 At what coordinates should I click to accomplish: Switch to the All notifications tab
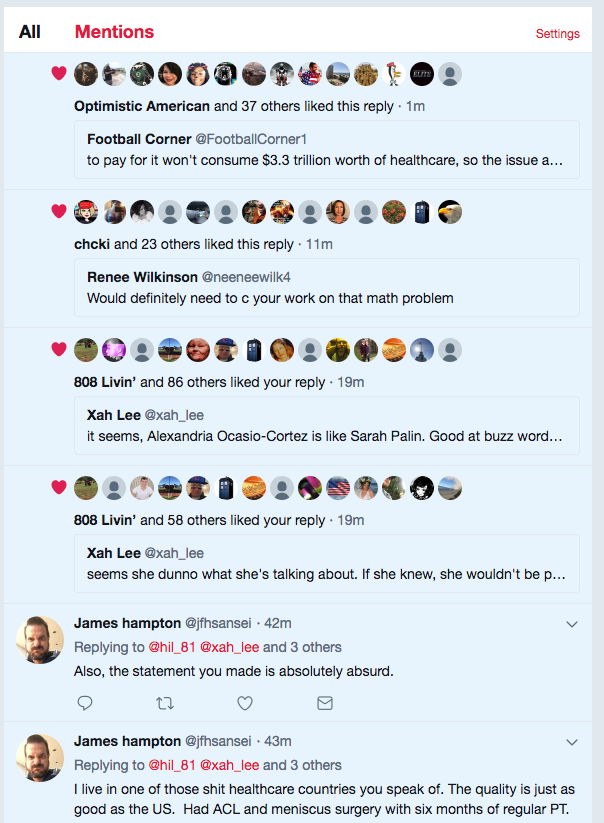coord(30,32)
